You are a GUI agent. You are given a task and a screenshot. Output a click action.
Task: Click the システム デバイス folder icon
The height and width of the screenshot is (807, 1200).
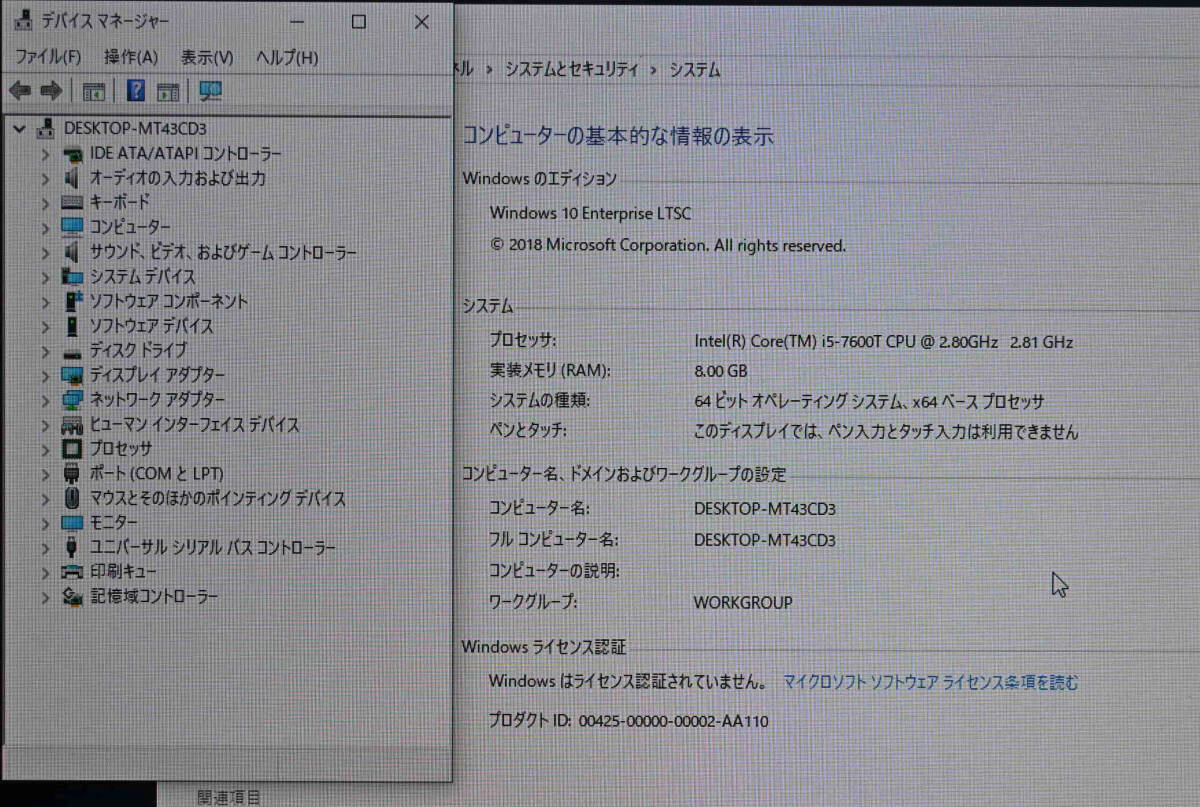pyautogui.click(x=73, y=276)
